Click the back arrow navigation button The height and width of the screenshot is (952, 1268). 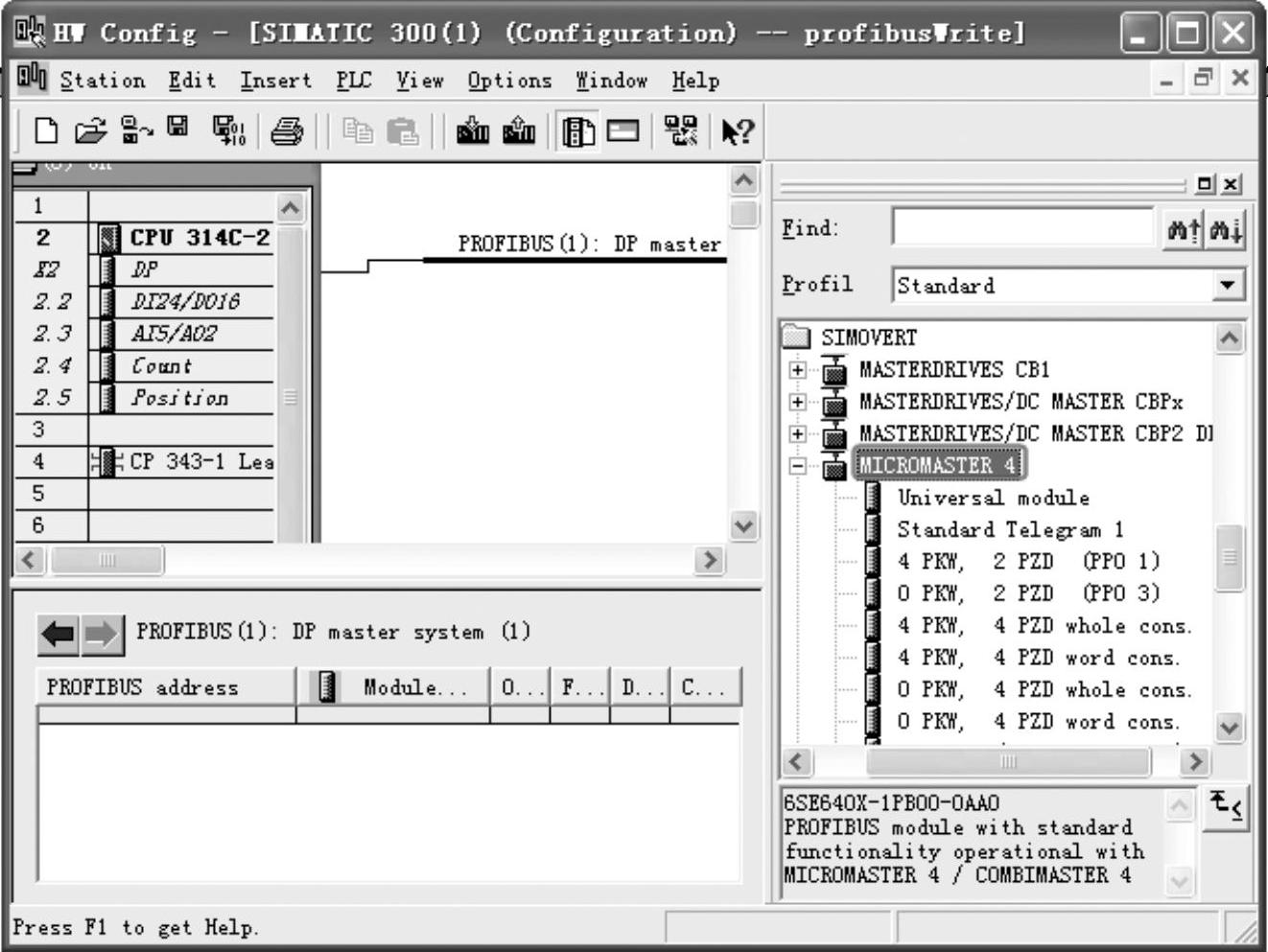pyautogui.click(x=59, y=634)
